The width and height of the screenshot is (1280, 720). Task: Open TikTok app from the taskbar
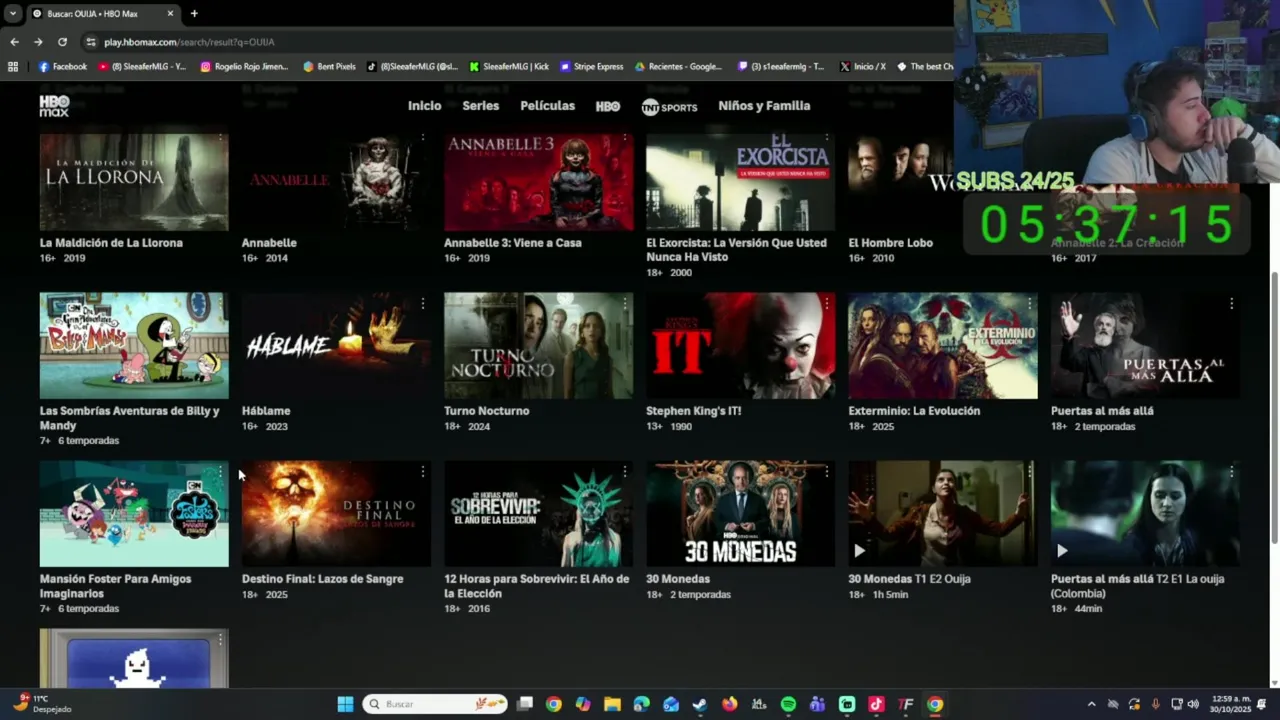click(876, 704)
